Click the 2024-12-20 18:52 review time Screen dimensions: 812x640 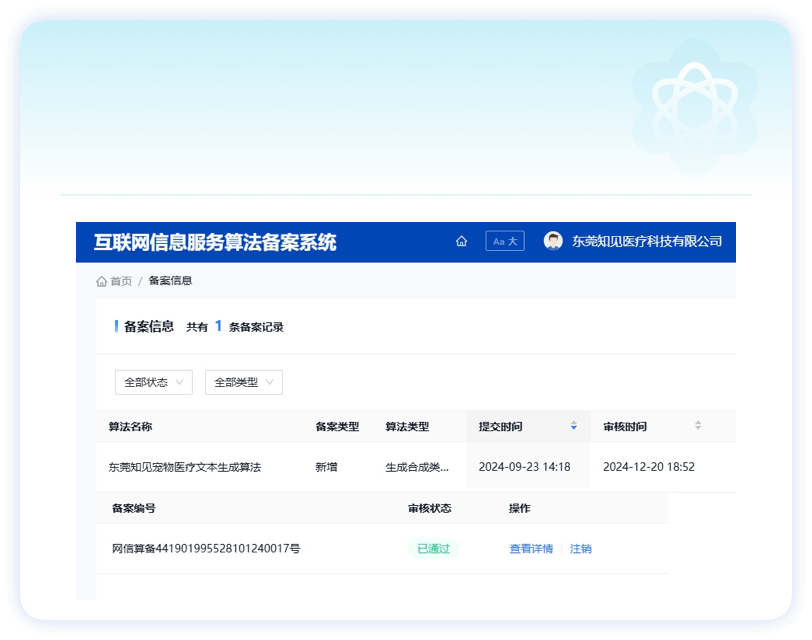click(x=649, y=467)
